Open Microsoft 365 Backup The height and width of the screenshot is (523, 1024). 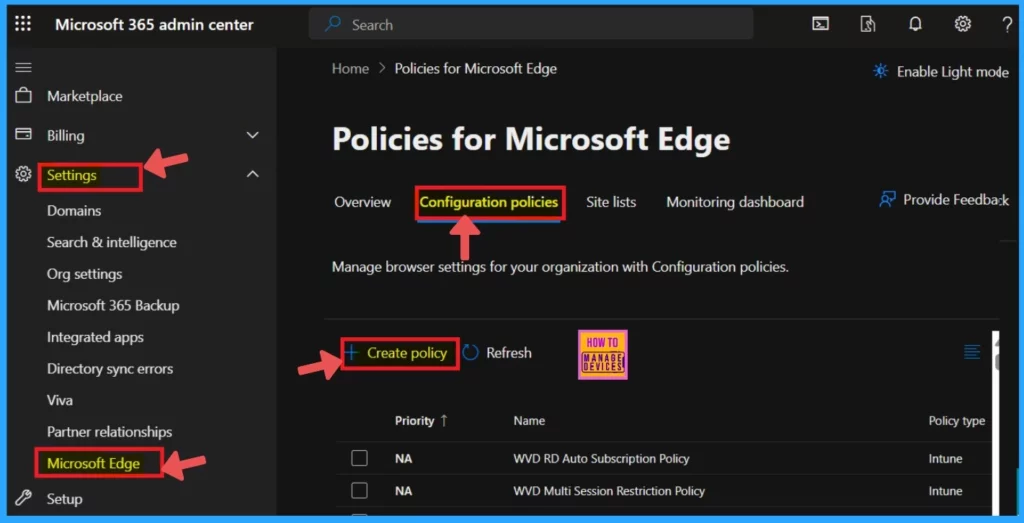[x=113, y=306]
